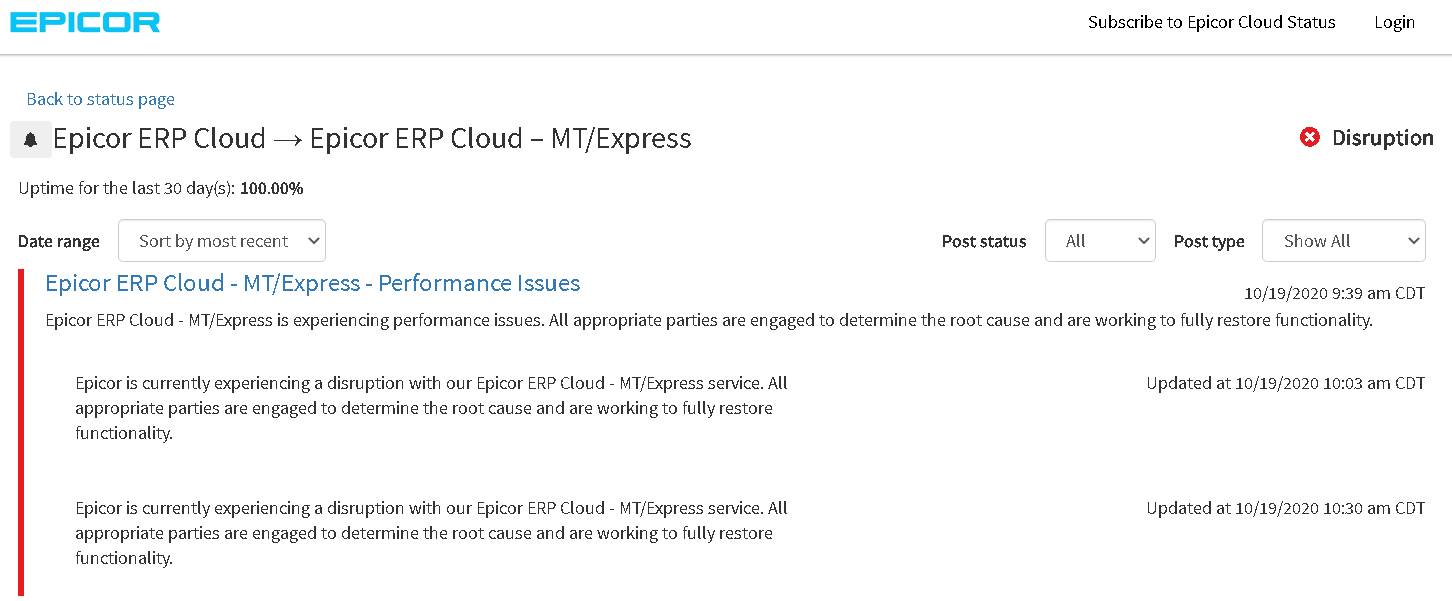1452x601 pixels.
Task: Open the Post status dropdown
Action: click(1100, 241)
